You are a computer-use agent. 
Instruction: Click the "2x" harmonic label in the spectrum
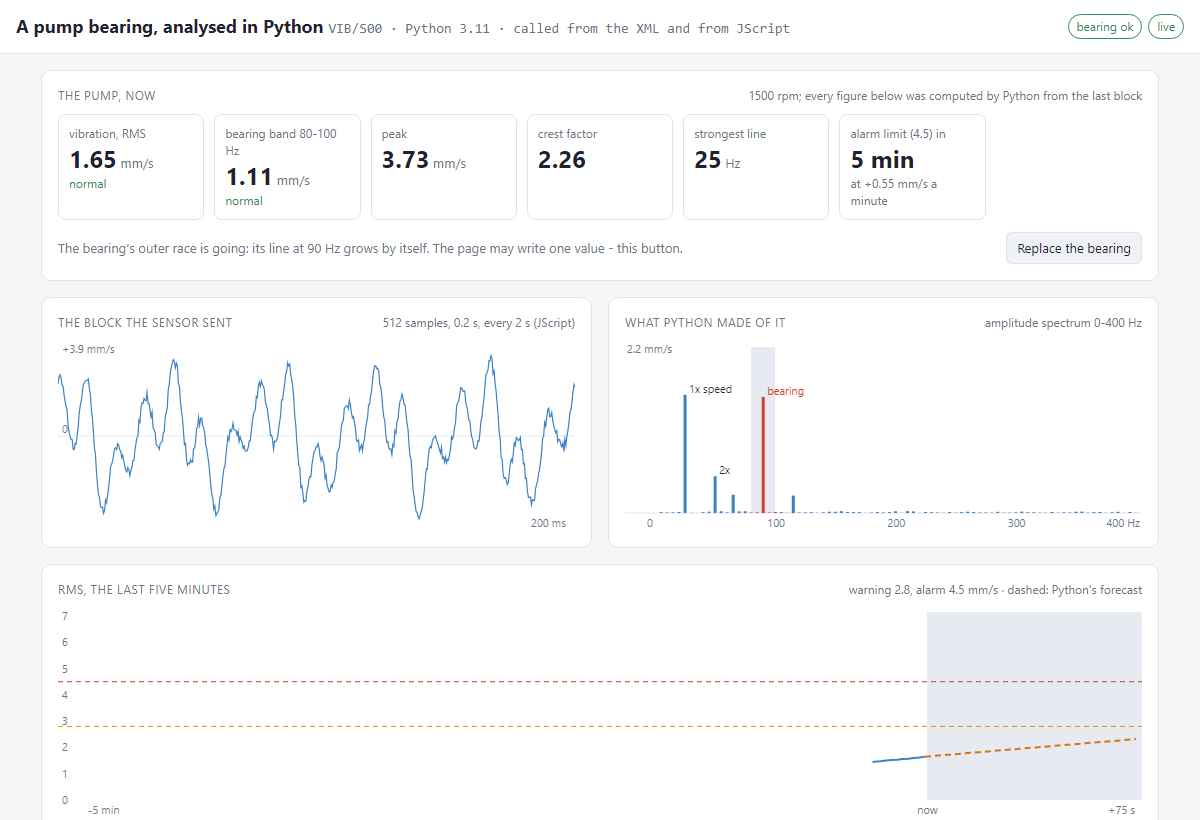(x=725, y=470)
